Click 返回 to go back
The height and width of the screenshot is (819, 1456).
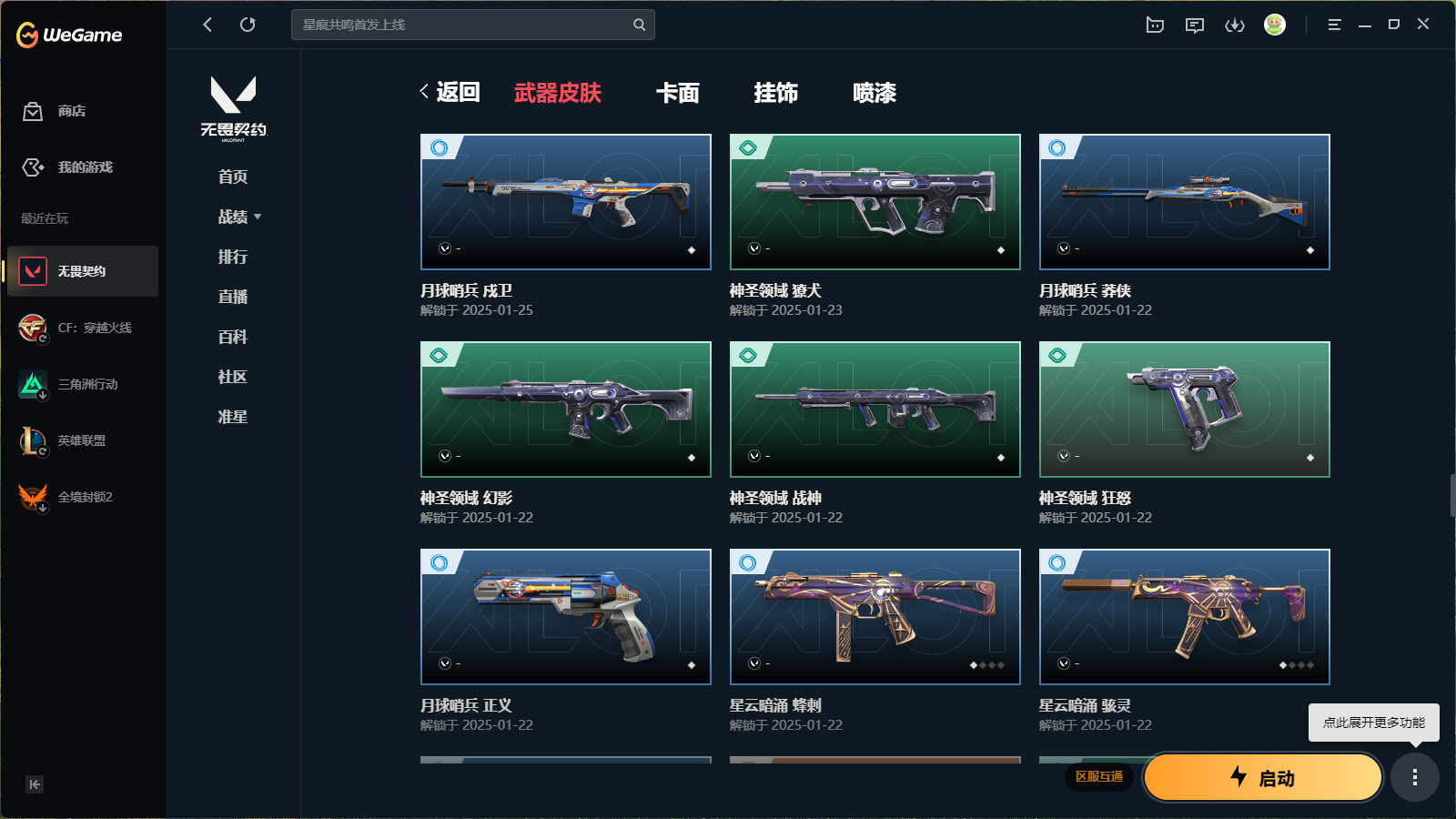coord(450,92)
